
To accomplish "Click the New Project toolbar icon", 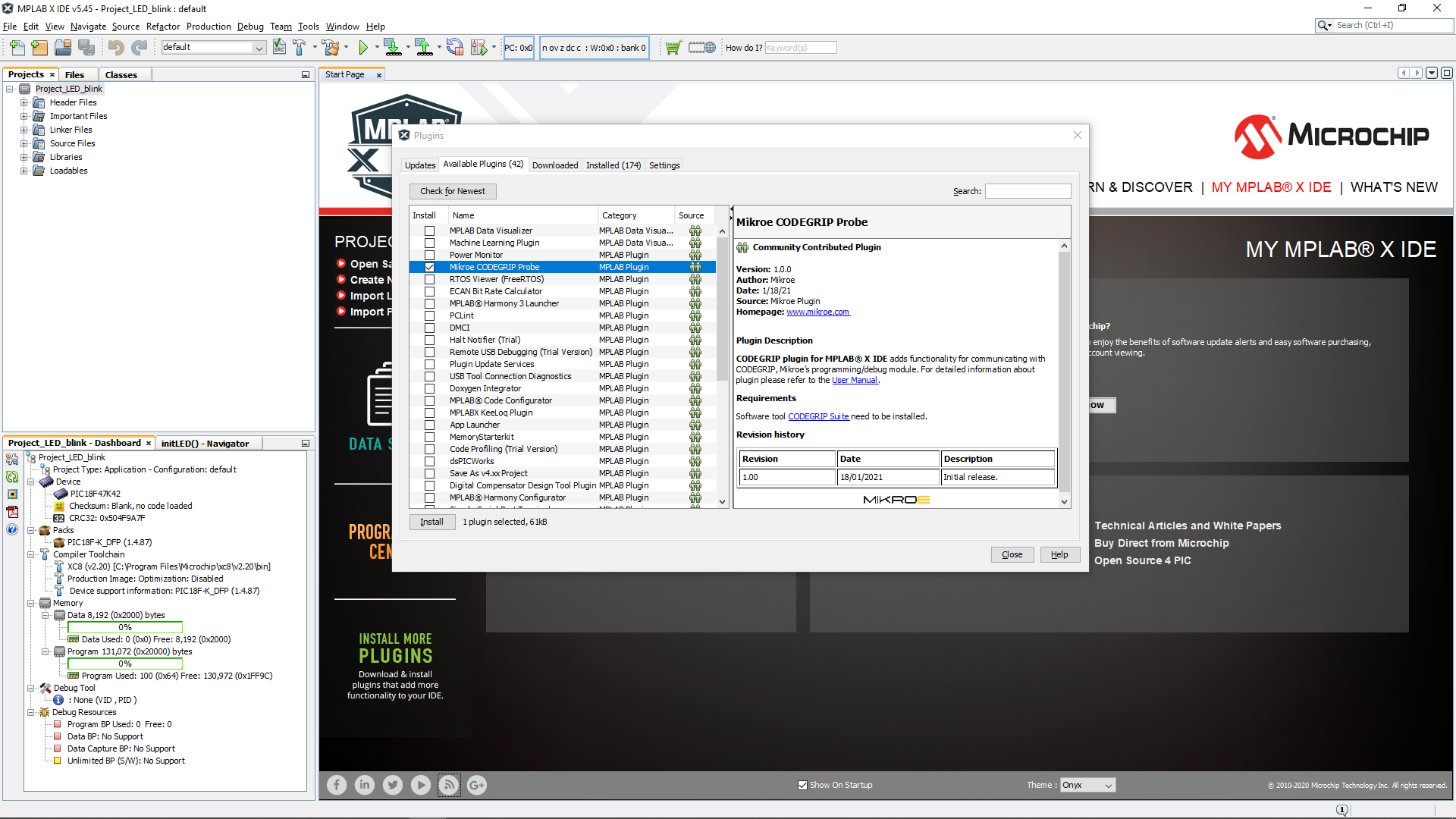I will pyautogui.click(x=39, y=48).
